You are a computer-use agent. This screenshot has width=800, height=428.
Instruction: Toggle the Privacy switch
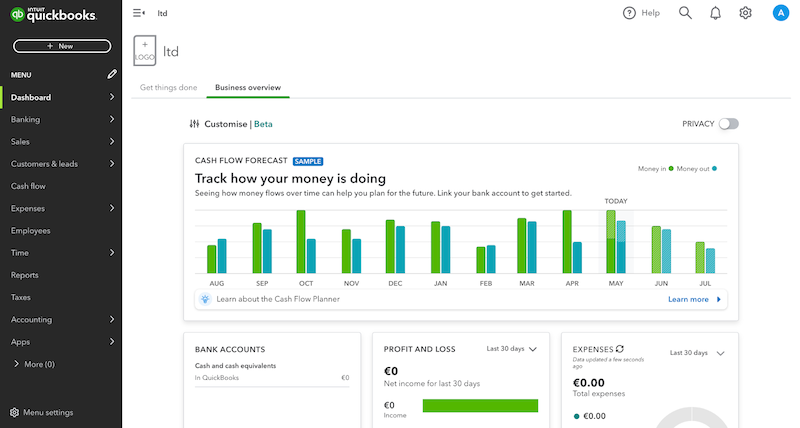(728, 124)
